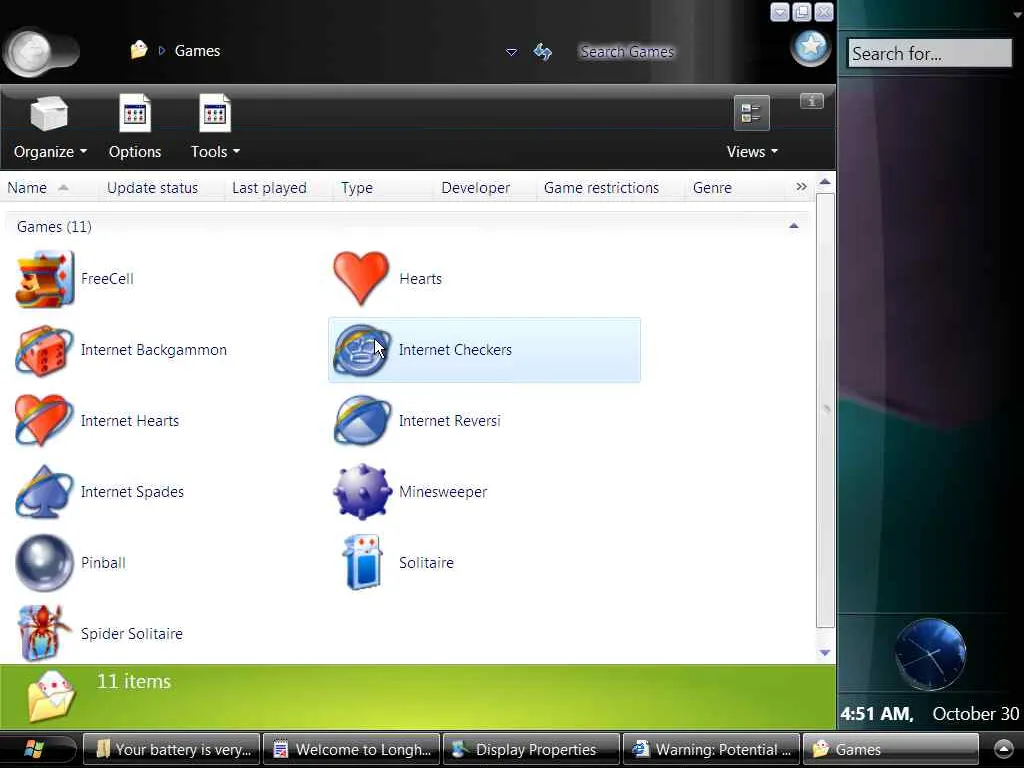Viewport: 1024px width, 768px height.
Task: Click the sidebar 'Search for...' field
Action: (930, 54)
